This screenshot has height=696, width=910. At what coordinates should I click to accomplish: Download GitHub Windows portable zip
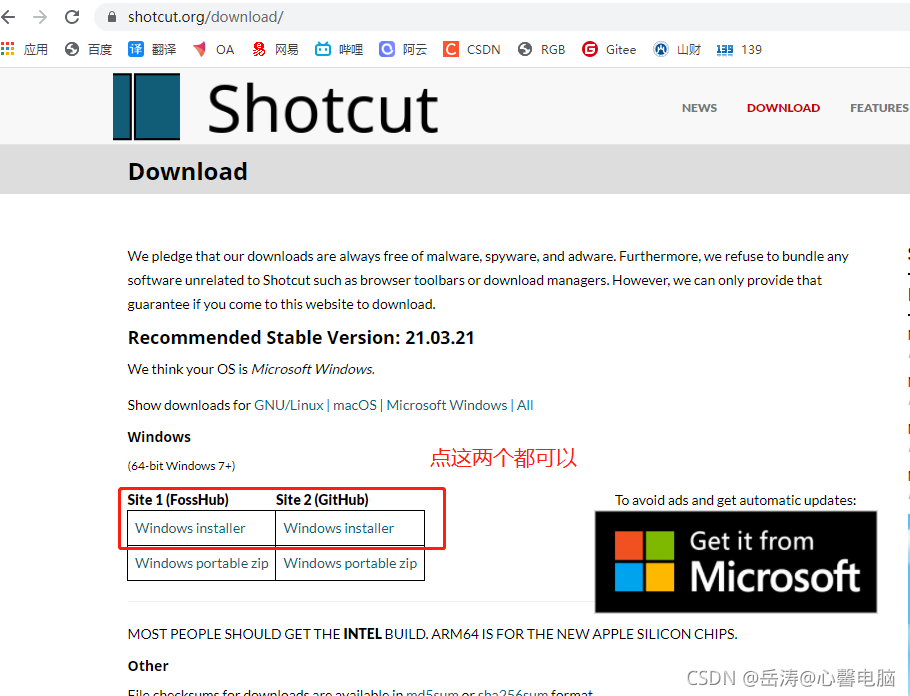pyautogui.click(x=350, y=563)
